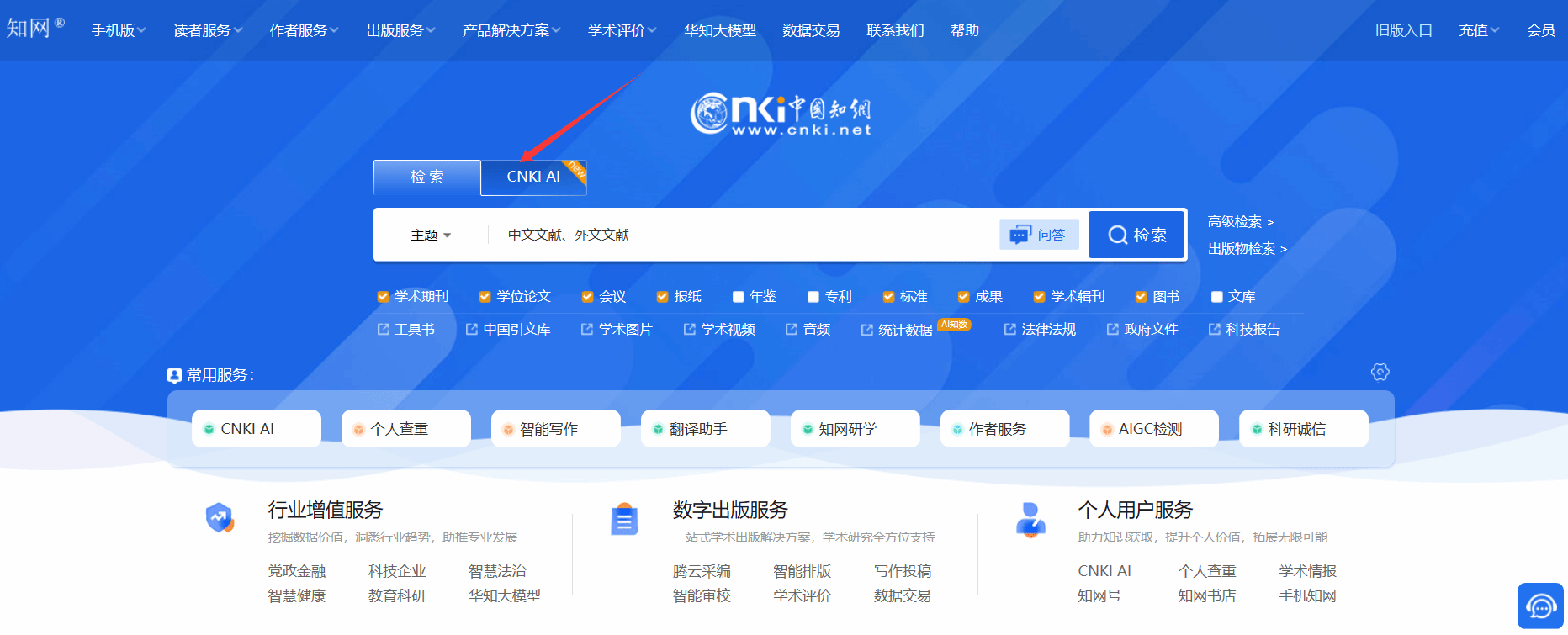
Task: Uncheck the 学术期刊 checkbox
Action: [383, 297]
